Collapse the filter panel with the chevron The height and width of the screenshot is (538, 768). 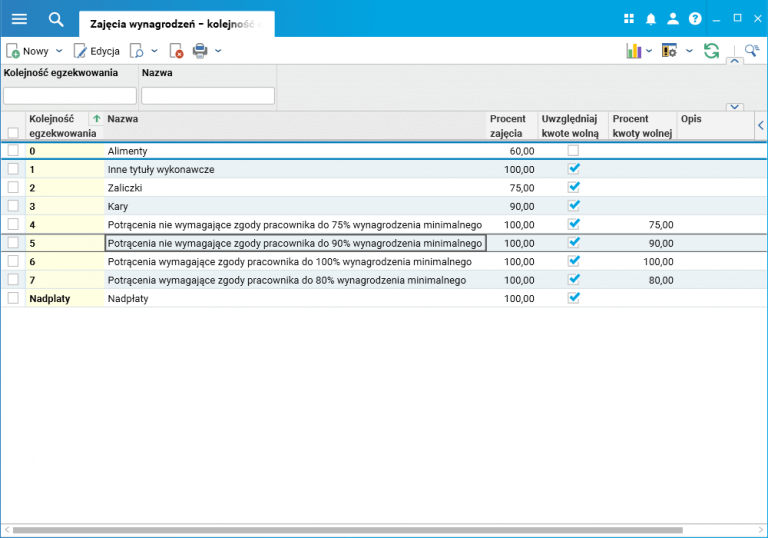pyautogui.click(x=734, y=63)
